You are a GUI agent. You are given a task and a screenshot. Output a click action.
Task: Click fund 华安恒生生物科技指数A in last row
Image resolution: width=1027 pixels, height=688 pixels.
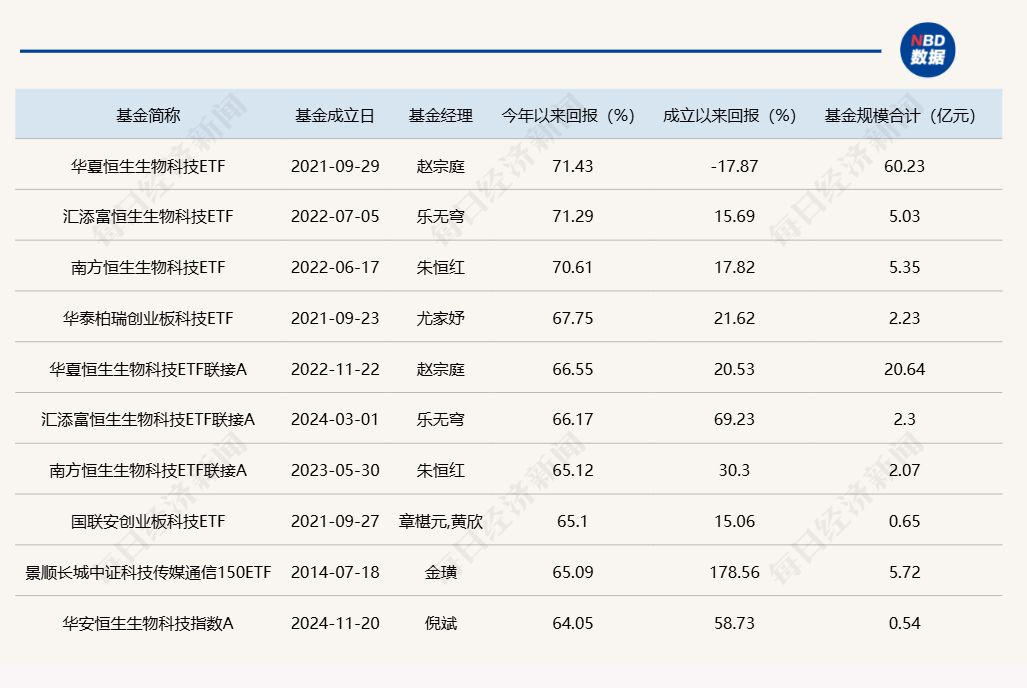tap(146, 623)
